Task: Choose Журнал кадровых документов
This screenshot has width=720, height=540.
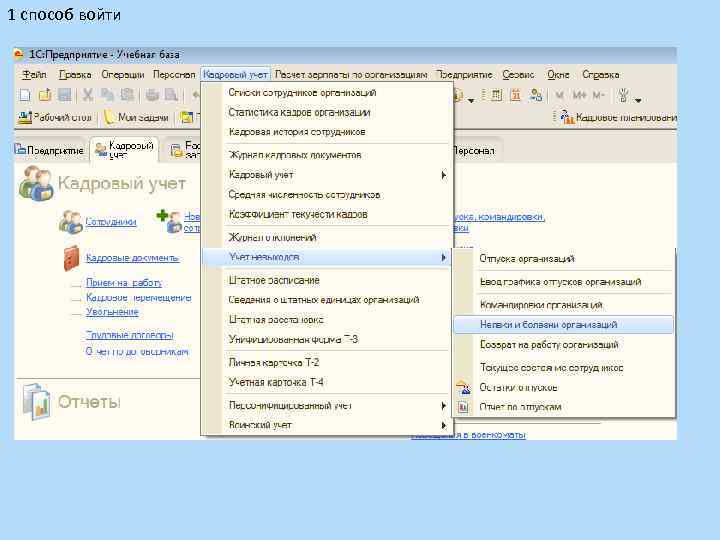Action: click(x=295, y=155)
